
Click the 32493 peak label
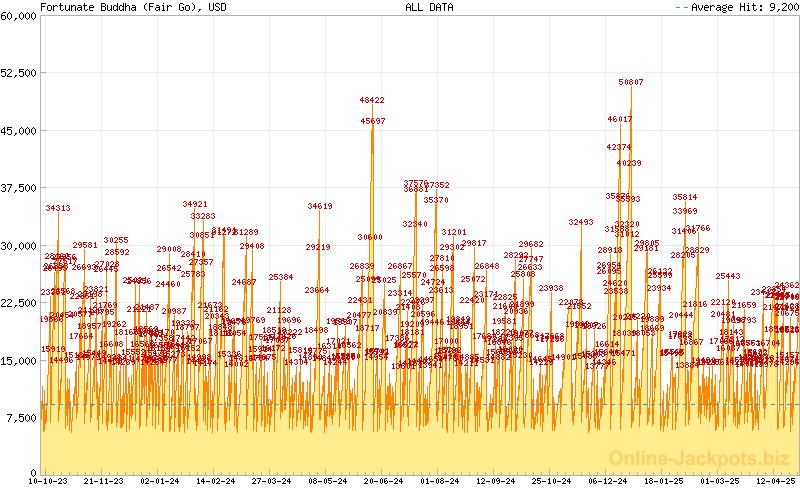(581, 222)
